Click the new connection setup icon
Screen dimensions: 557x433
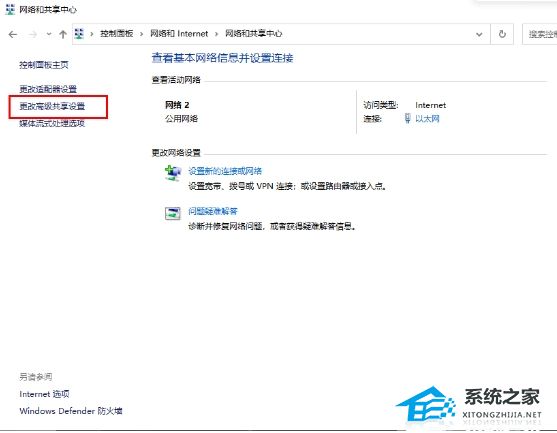click(173, 173)
